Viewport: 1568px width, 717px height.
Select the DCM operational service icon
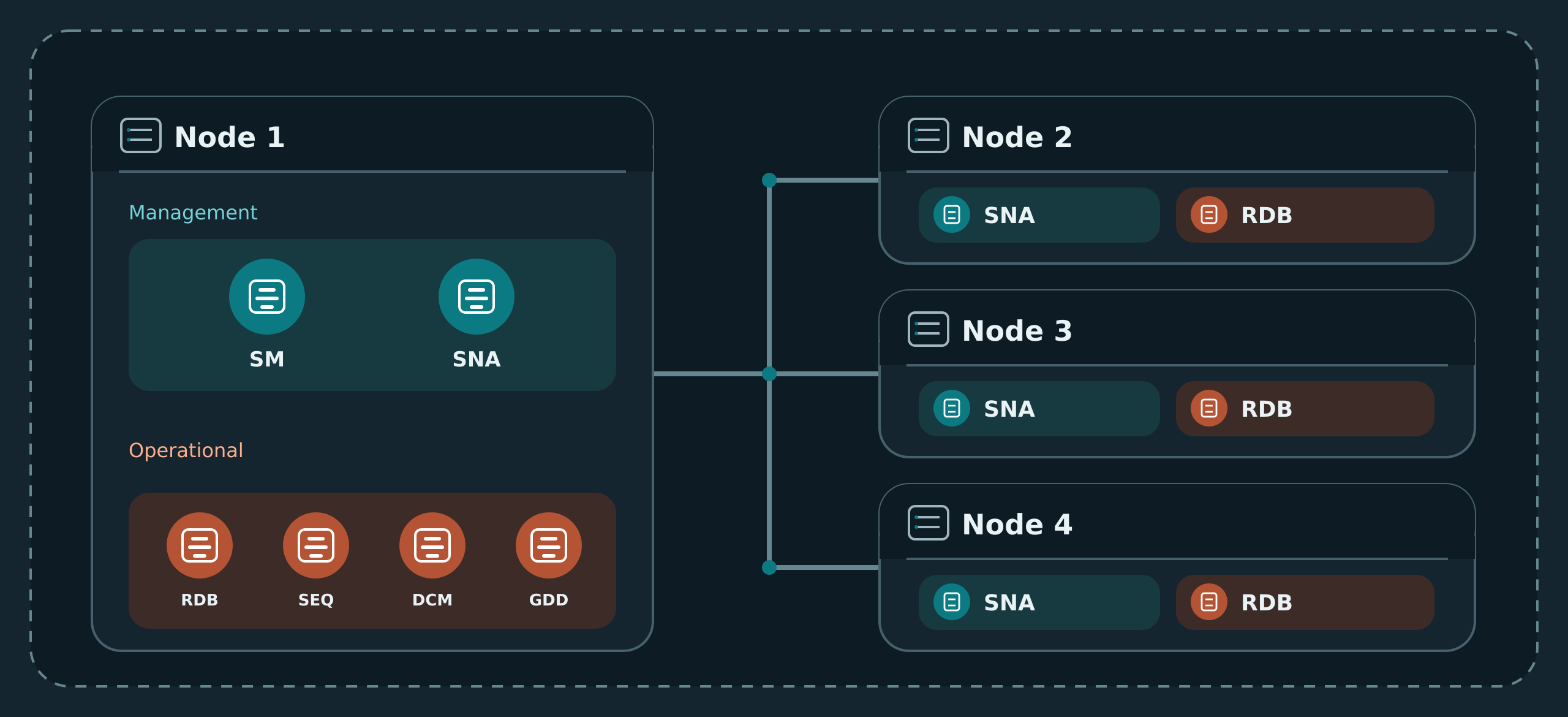tap(432, 545)
